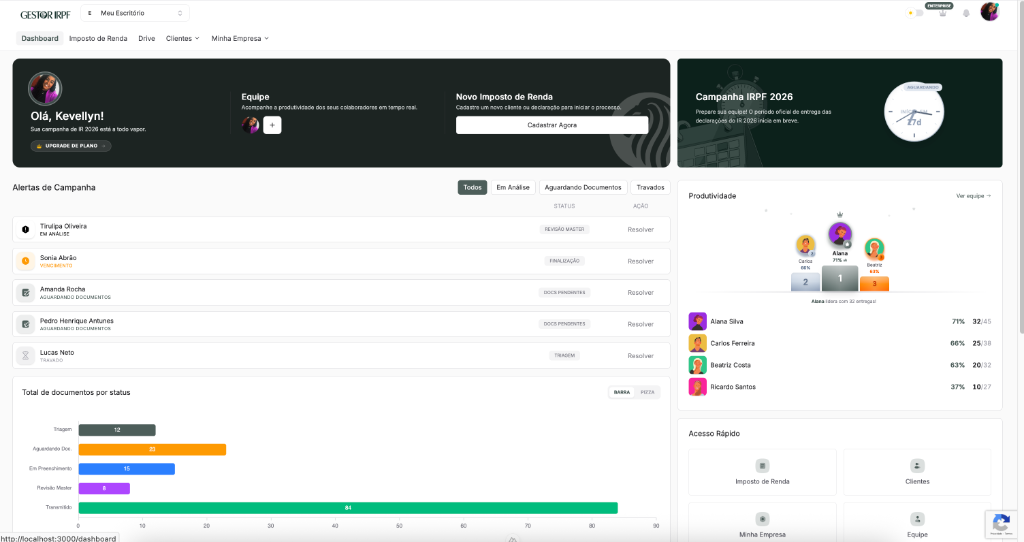Expand the Clientes dropdown menu

(183, 39)
